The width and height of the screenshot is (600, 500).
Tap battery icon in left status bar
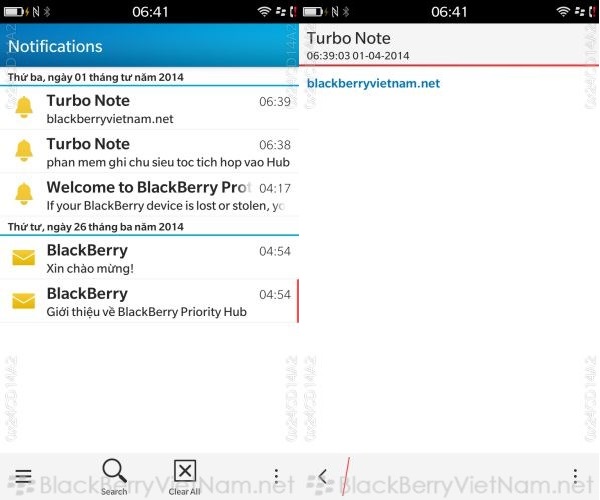tap(14, 12)
